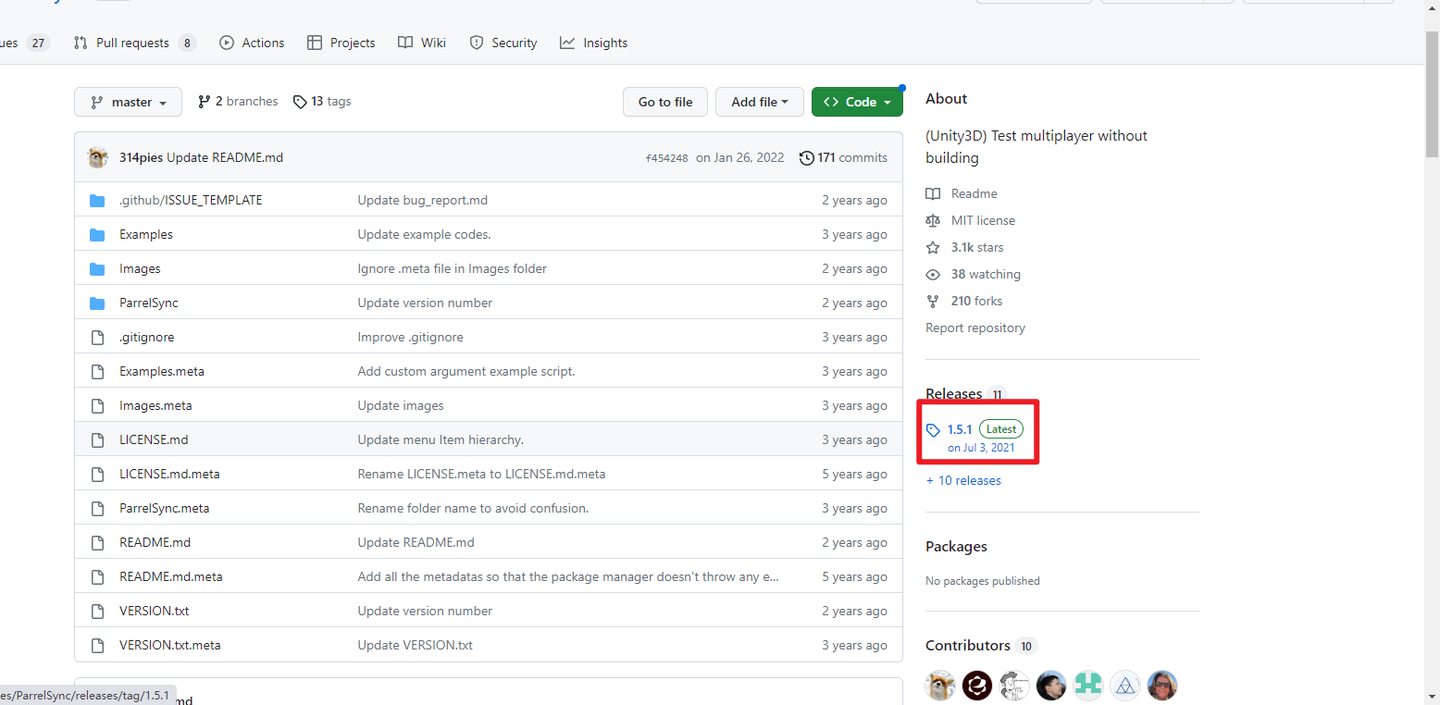Screen dimensions: 1440x705
Task: Click the stars icon in About
Action: pyautogui.click(x=933, y=247)
